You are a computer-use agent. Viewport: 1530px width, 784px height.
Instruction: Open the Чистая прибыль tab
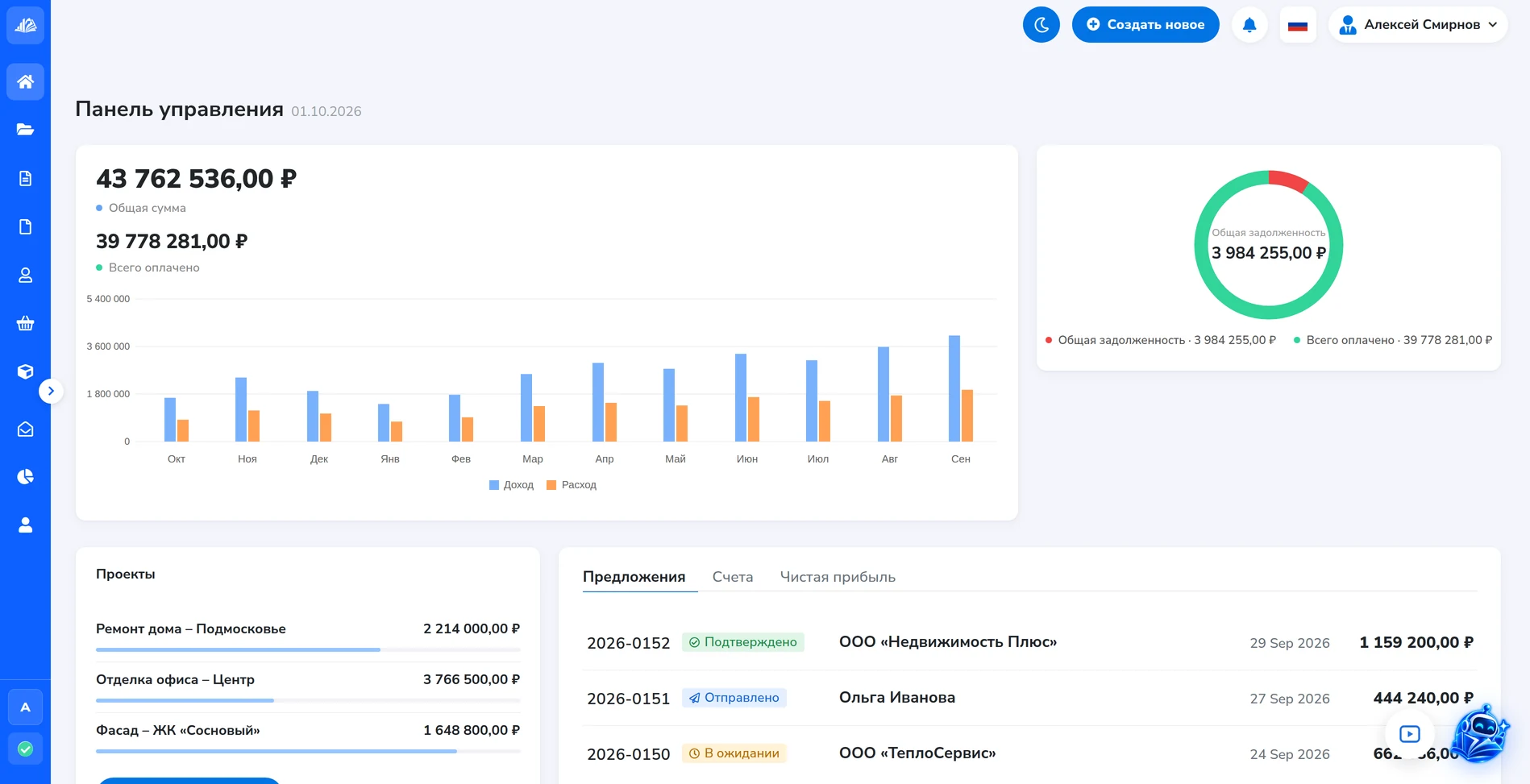pyautogui.click(x=838, y=577)
